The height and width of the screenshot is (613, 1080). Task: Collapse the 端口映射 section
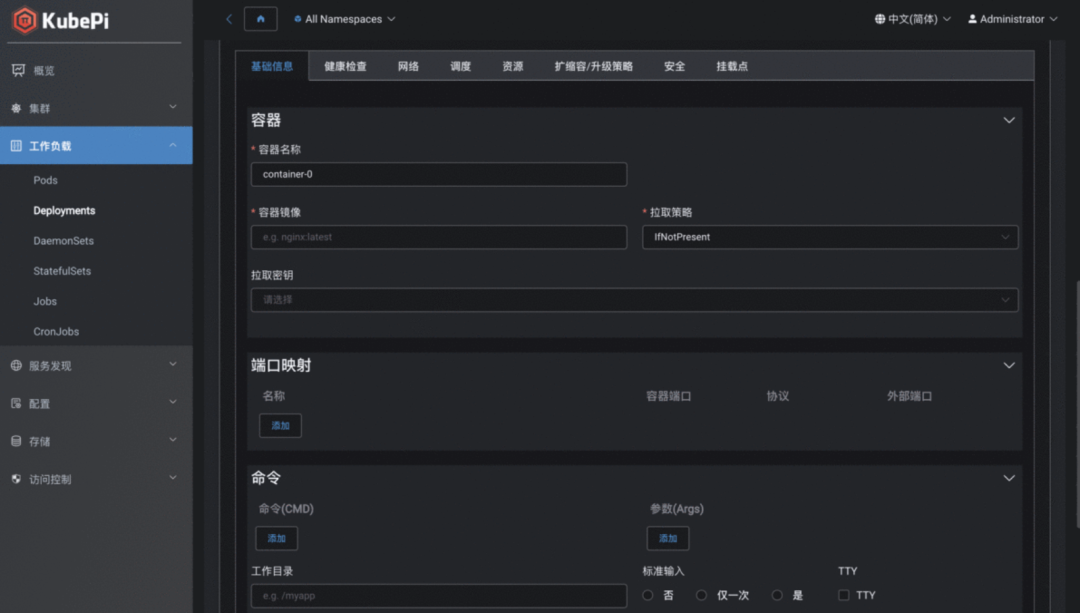[1009, 365]
